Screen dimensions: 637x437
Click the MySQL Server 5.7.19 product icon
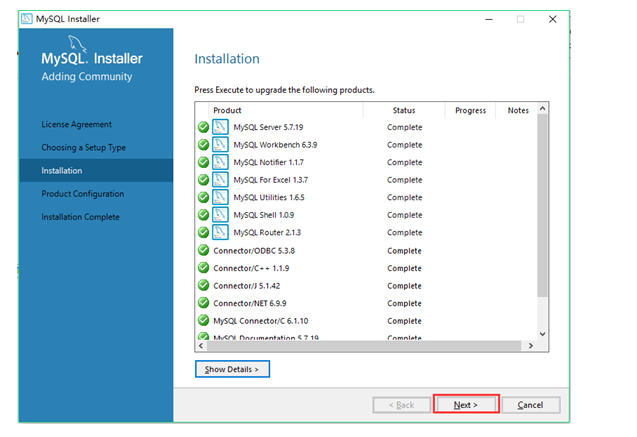click(x=220, y=127)
